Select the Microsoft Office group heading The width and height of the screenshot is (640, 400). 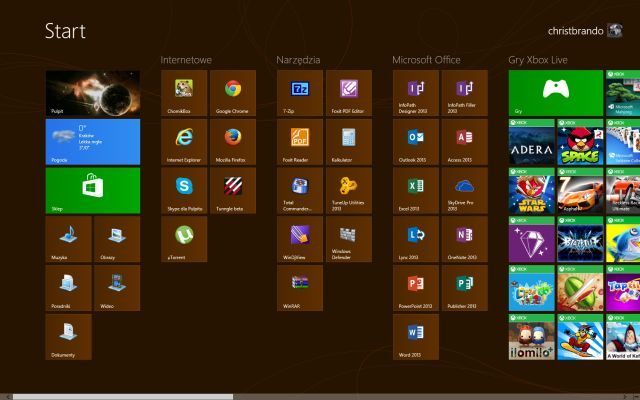pyautogui.click(x=426, y=60)
